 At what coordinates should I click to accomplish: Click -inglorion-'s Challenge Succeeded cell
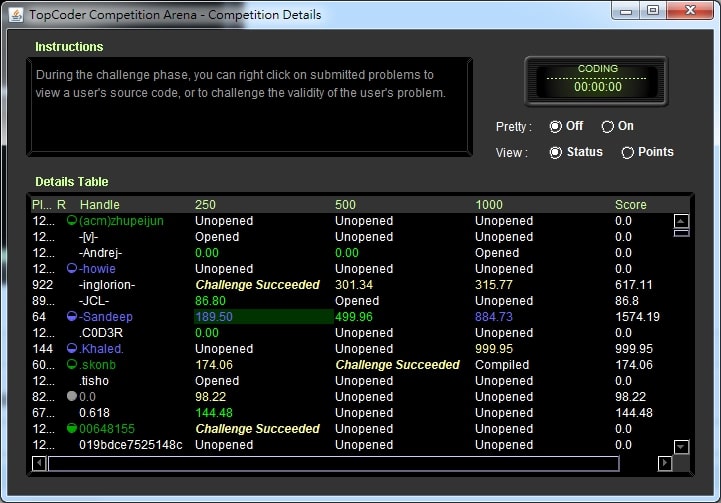258,285
